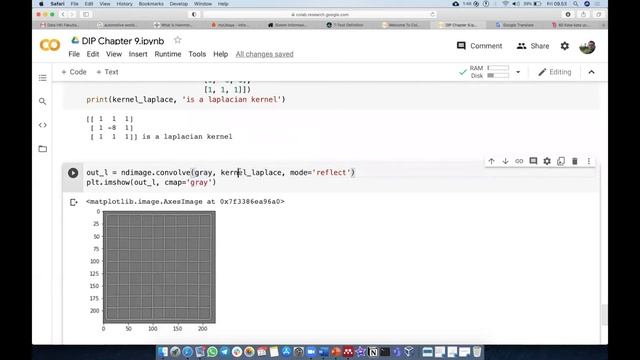Open WhatsApp from the Dock

pos(212,352)
